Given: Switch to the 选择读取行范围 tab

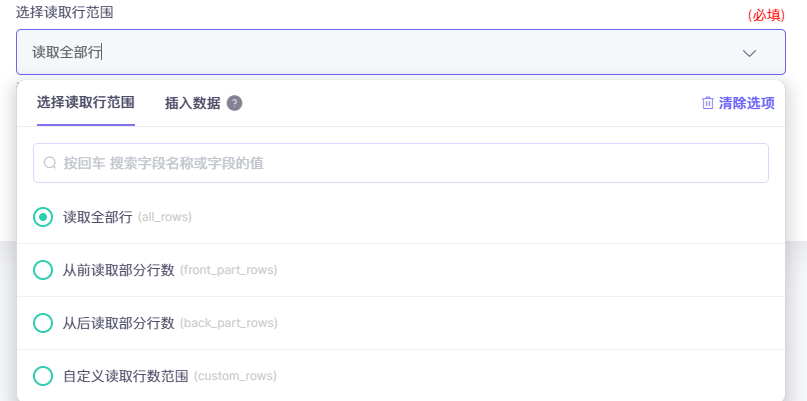Looking at the screenshot, I should pyautogui.click(x=86, y=102).
